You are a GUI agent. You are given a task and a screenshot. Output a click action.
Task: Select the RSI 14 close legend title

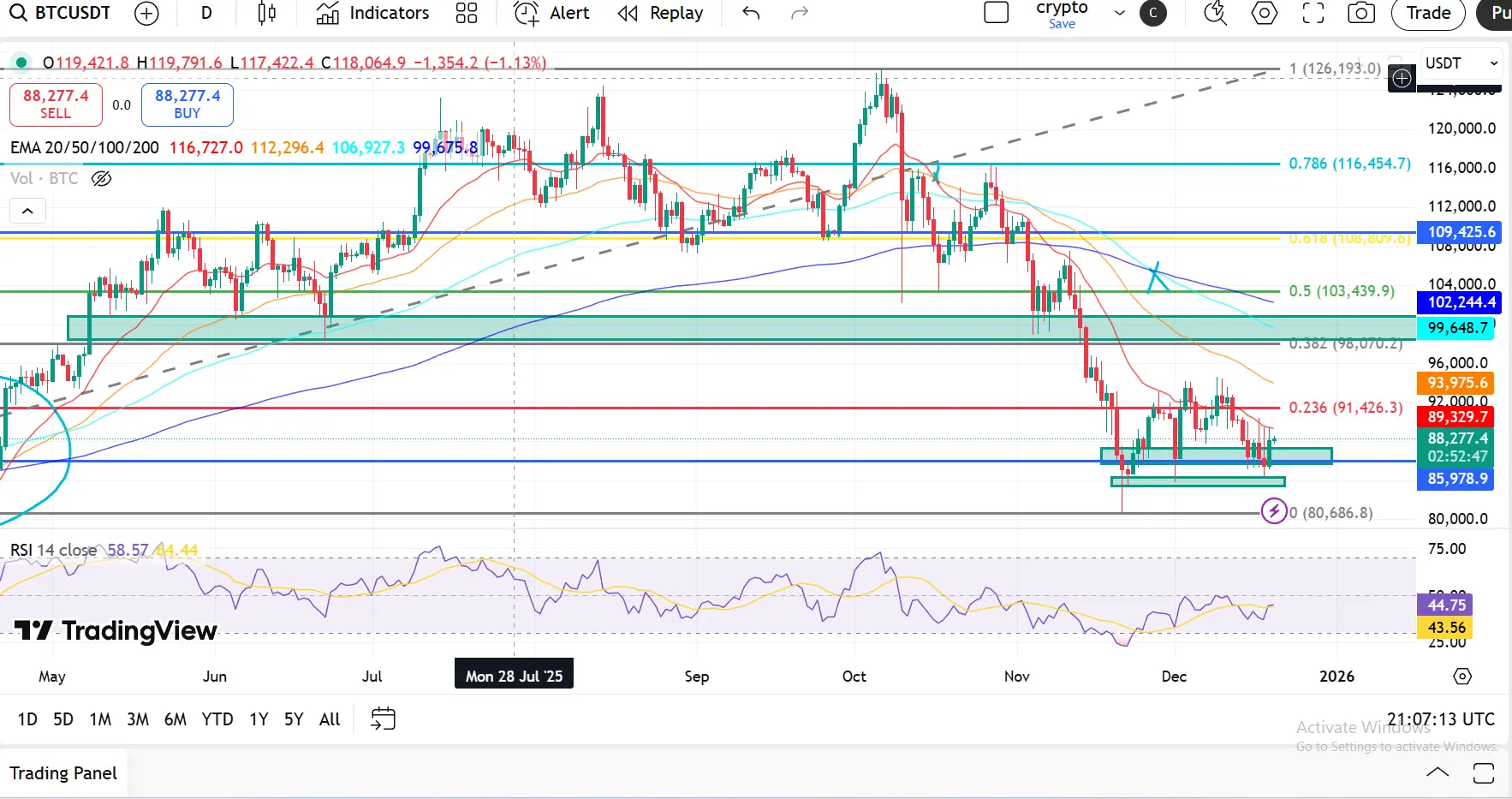[x=53, y=550]
